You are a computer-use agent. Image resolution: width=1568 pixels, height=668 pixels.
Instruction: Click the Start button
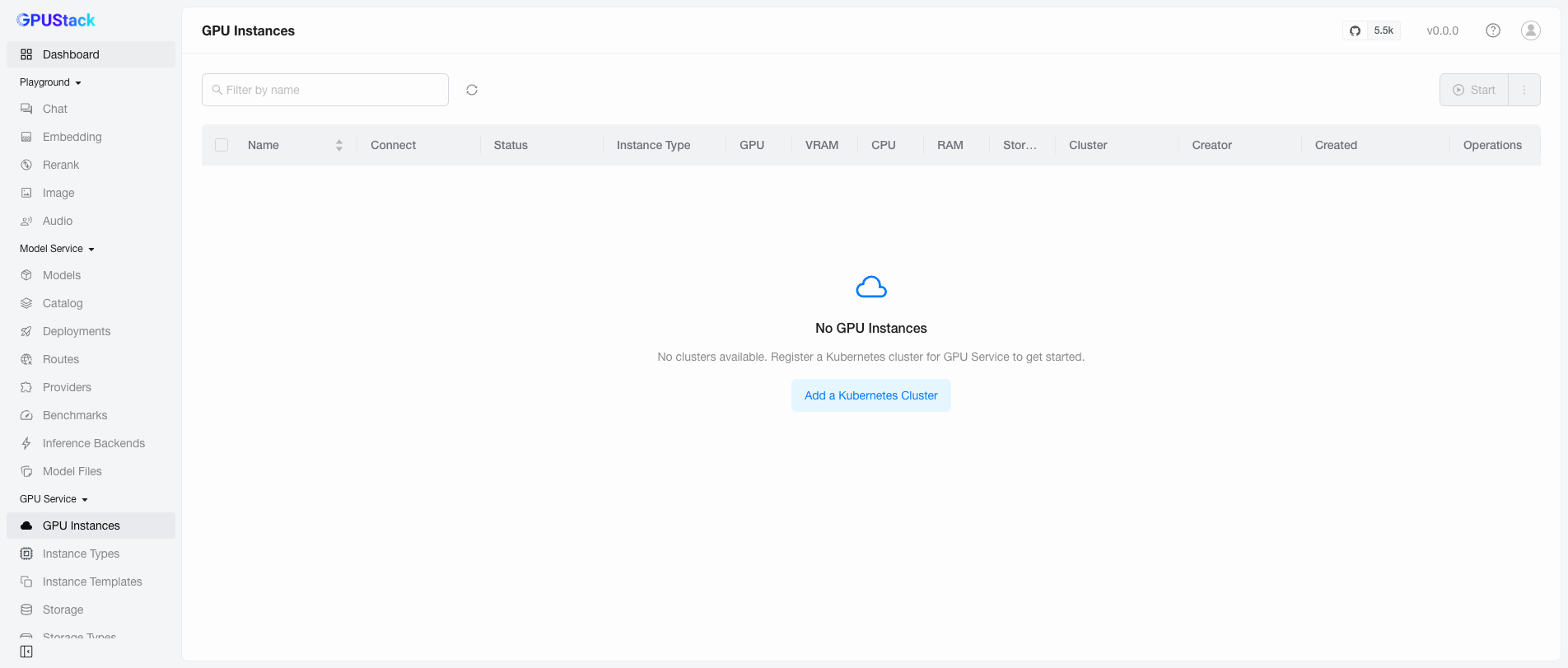[x=1474, y=90]
